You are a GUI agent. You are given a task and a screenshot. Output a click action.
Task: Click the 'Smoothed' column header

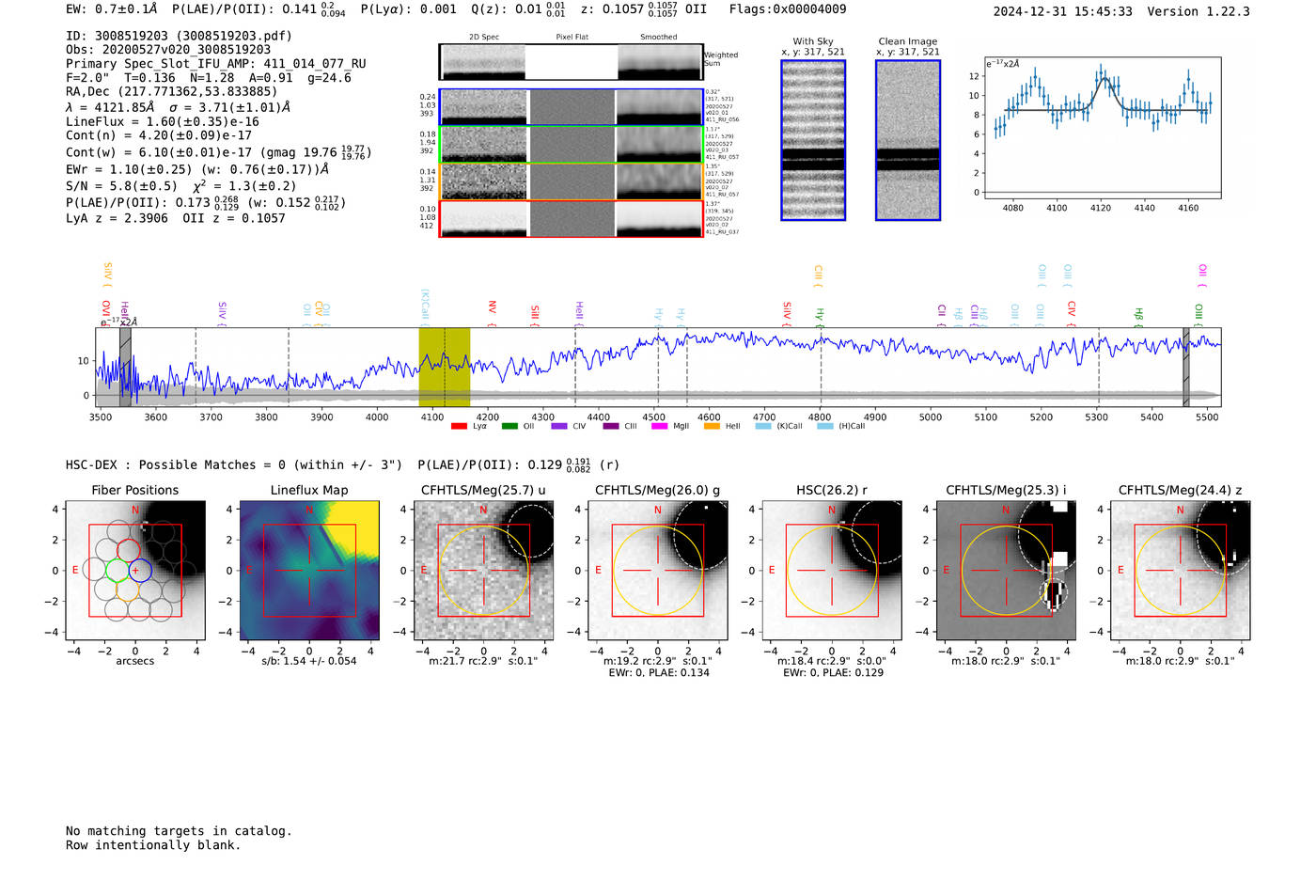(x=658, y=38)
